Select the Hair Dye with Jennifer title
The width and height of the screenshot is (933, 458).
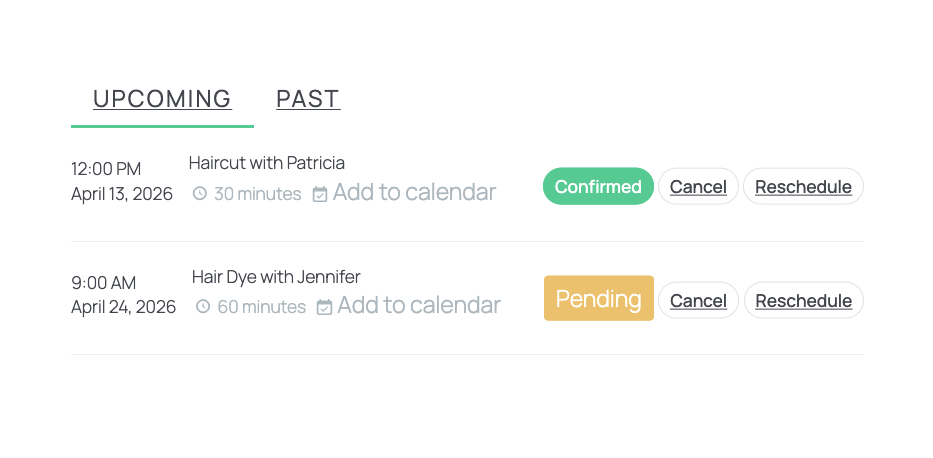(x=276, y=276)
